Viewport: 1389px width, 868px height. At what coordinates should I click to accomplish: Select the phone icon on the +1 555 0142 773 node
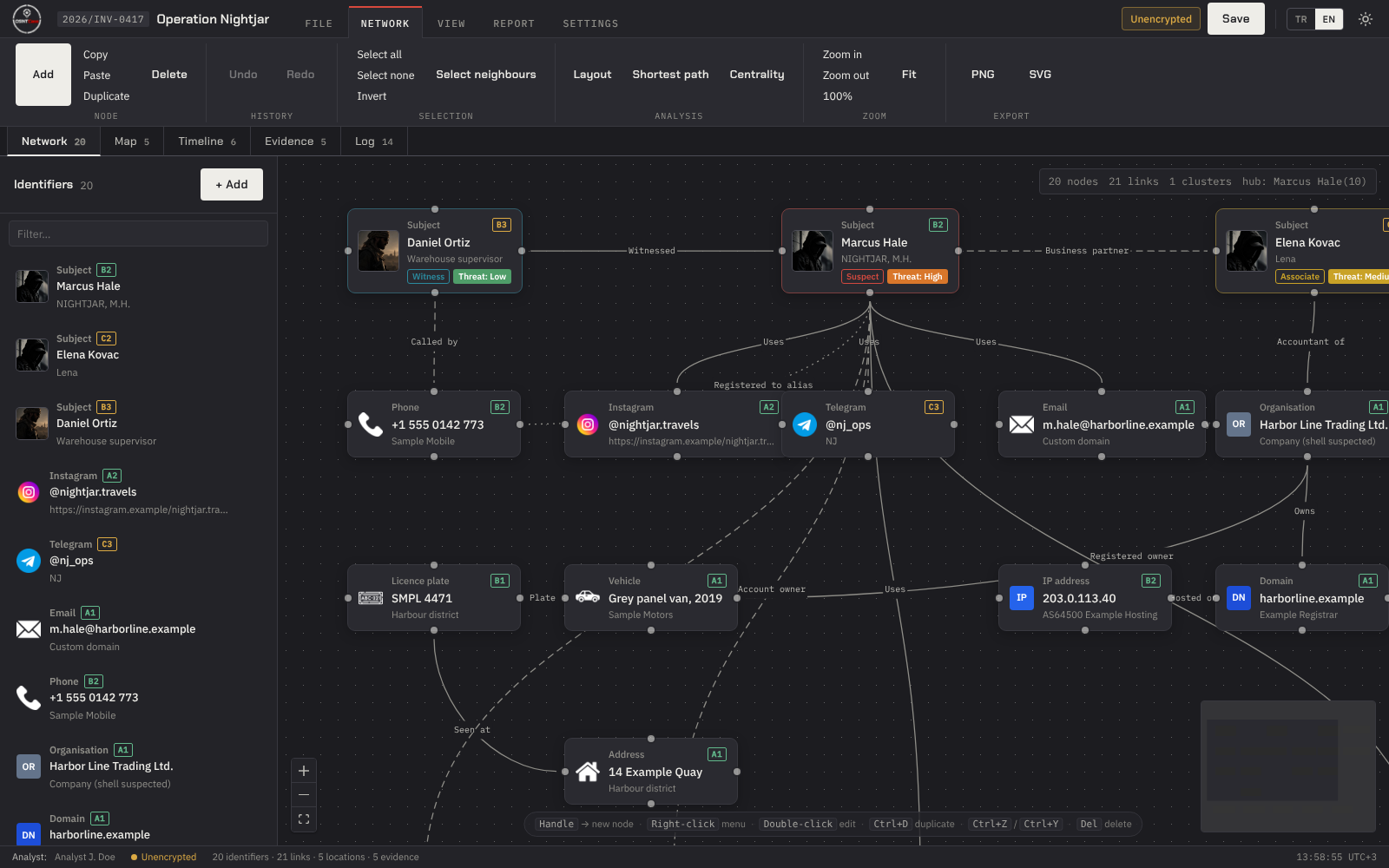pos(371,424)
